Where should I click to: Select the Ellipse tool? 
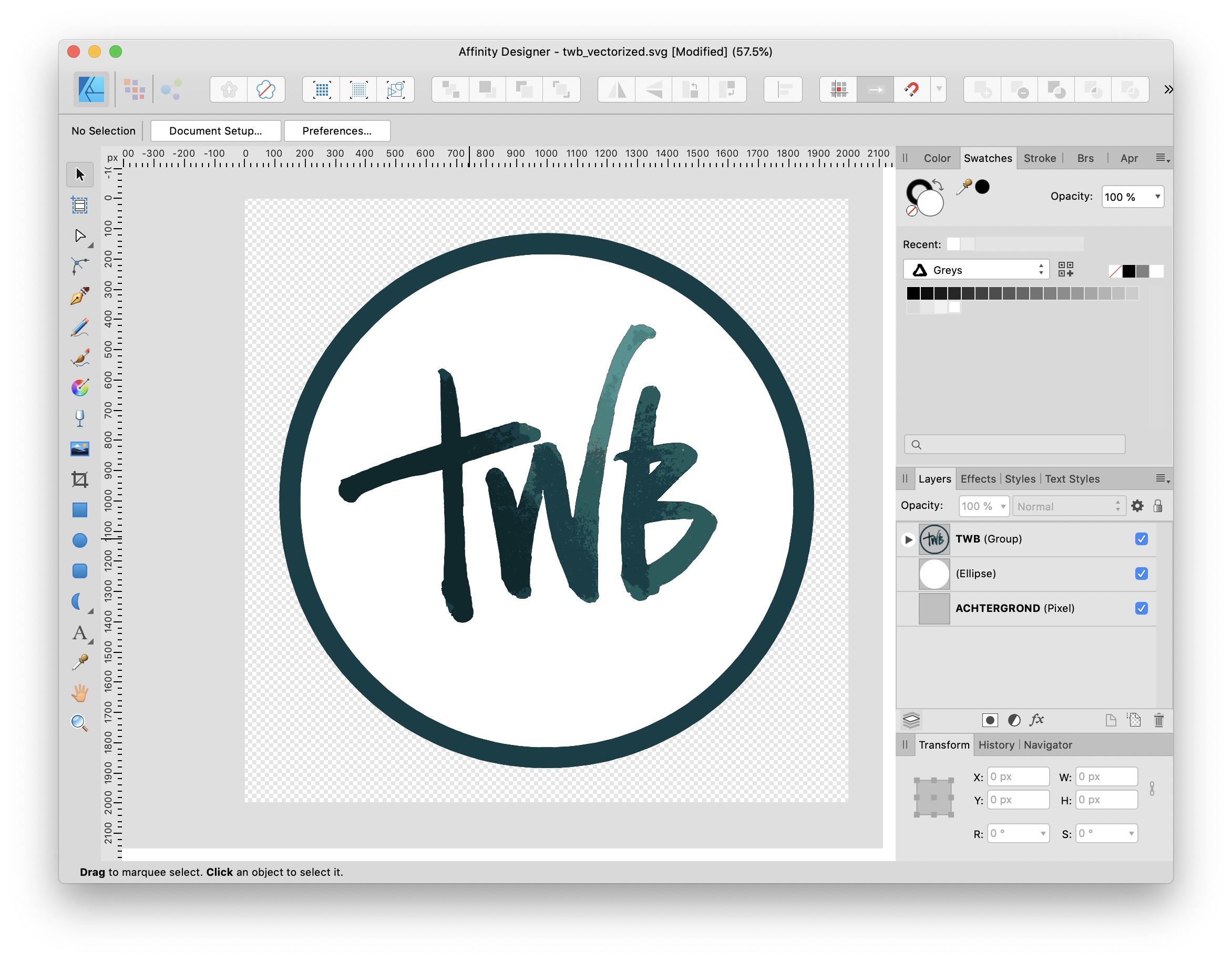coord(79,540)
